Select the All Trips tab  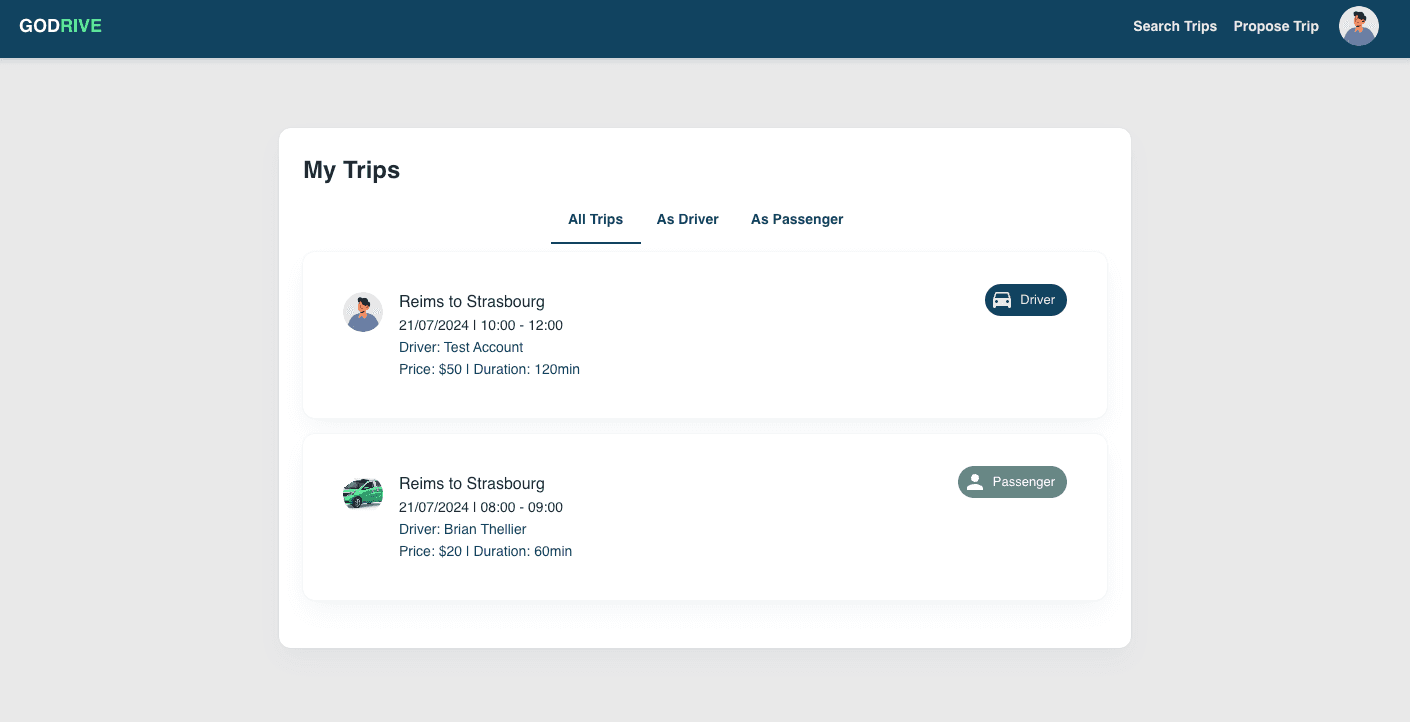coord(595,220)
